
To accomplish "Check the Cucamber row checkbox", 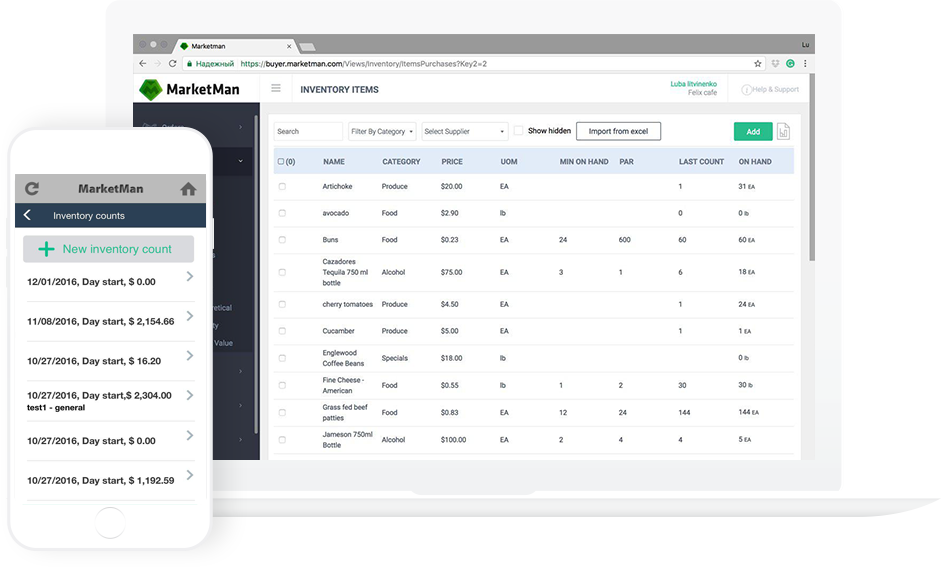I will [282, 331].
